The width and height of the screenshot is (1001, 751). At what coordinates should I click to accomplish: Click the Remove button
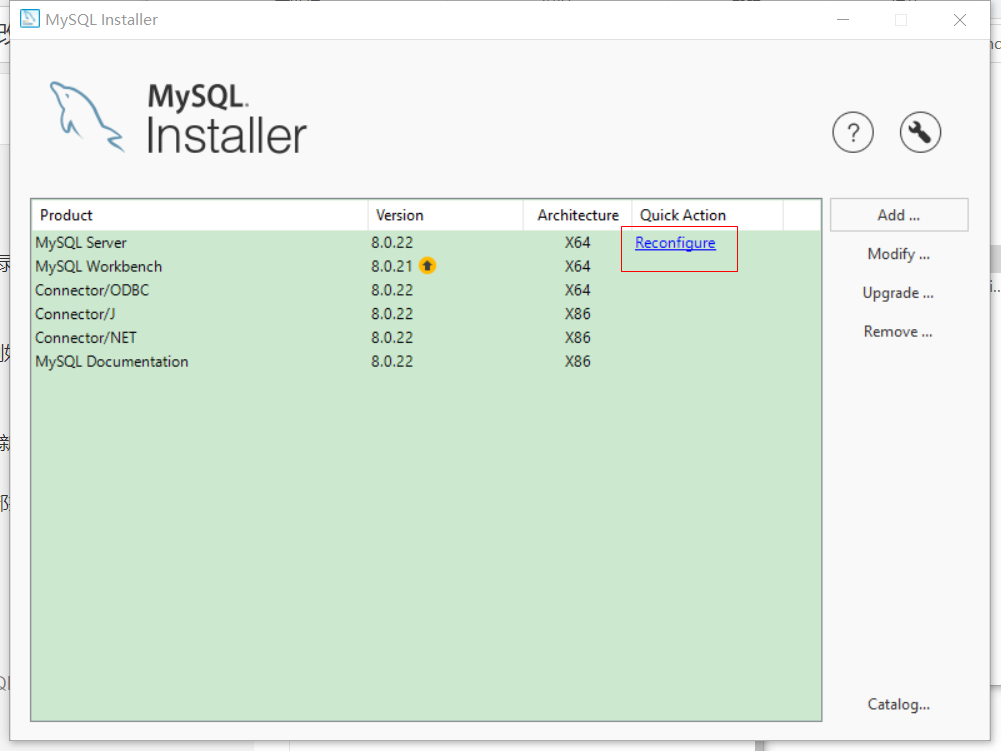click(x=897, y=331)
